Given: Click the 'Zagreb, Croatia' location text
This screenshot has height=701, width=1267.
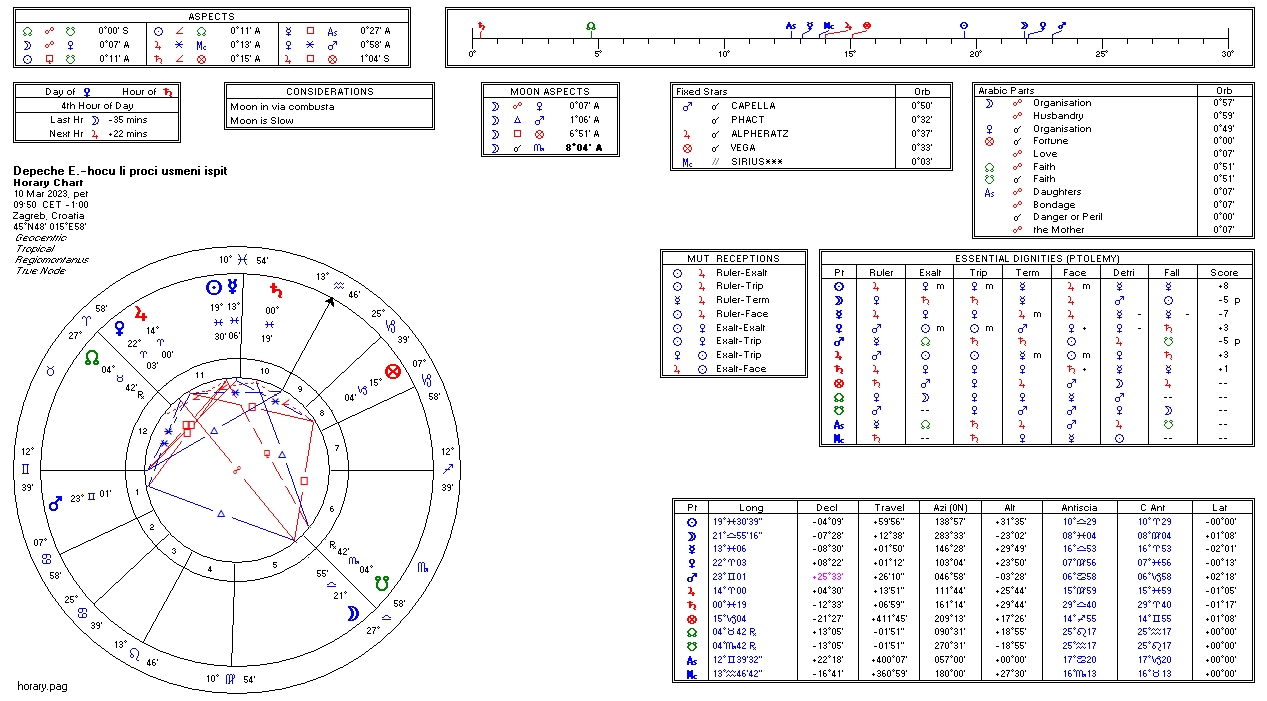Looking at the screenshot, I should tap(48, 215).
